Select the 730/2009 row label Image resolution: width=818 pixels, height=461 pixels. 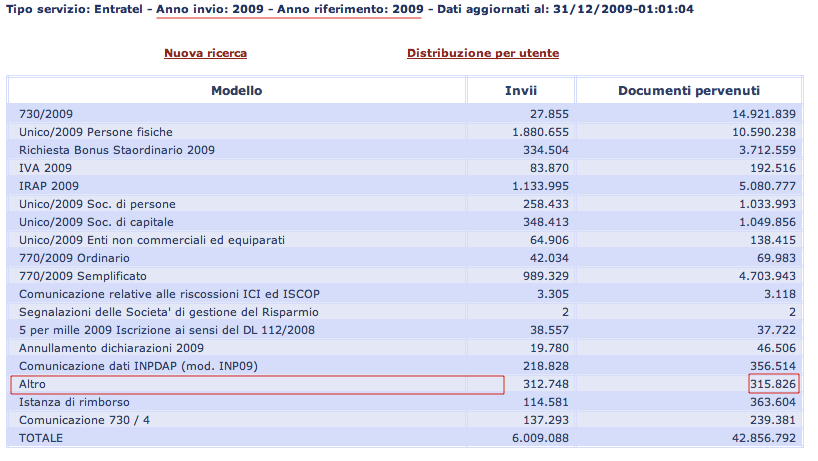pos(46,114)
